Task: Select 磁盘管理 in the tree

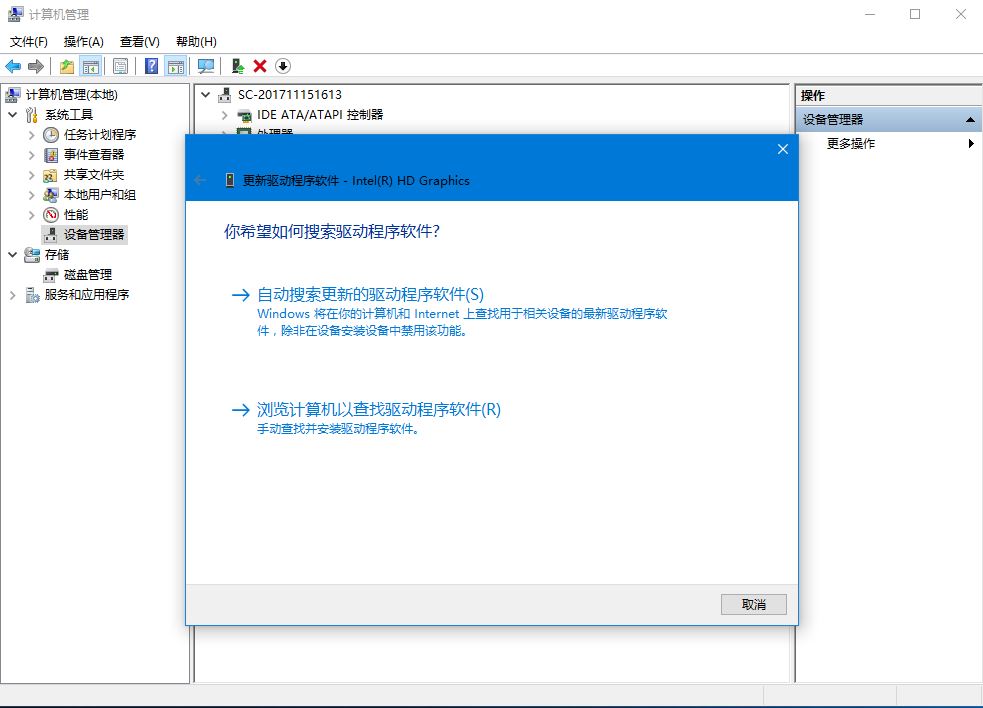Action: pos(88,275)
